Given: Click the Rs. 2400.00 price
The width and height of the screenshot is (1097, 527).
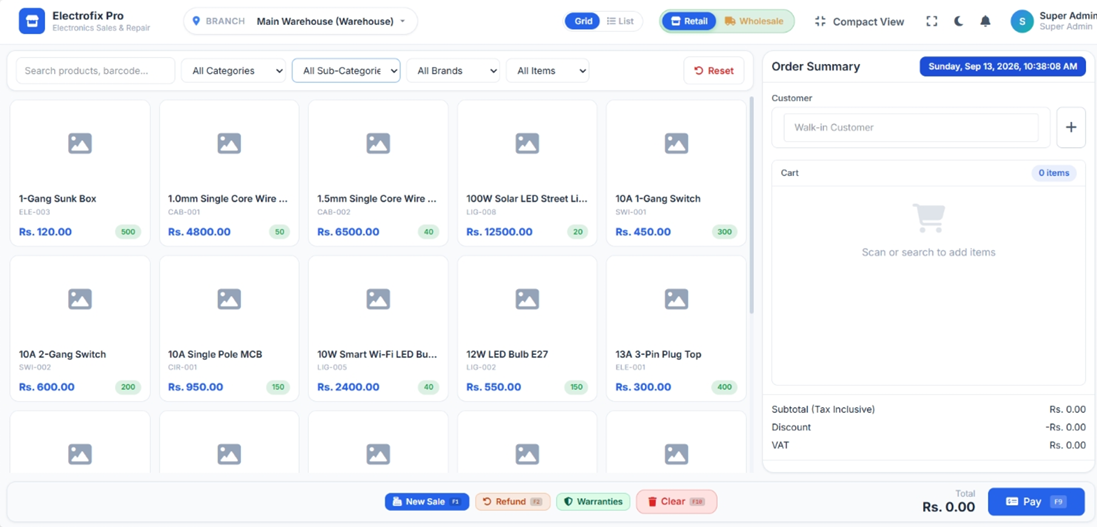Looking at the screenshot, I should coord(348,387).
